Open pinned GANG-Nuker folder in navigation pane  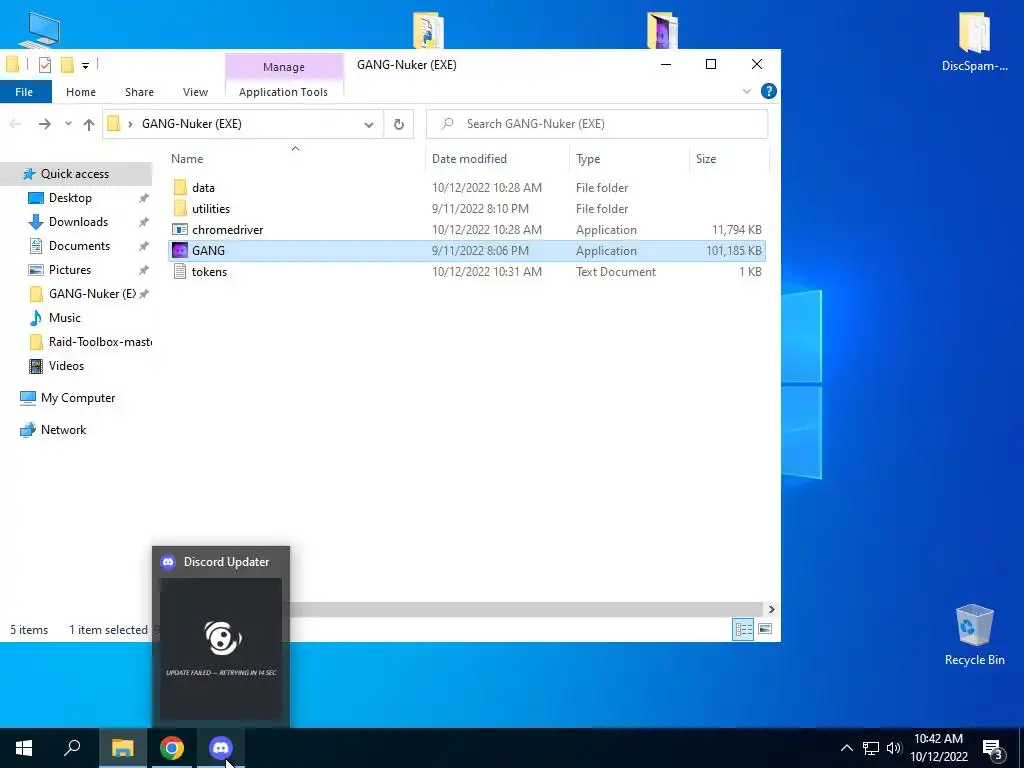(92, 294)
